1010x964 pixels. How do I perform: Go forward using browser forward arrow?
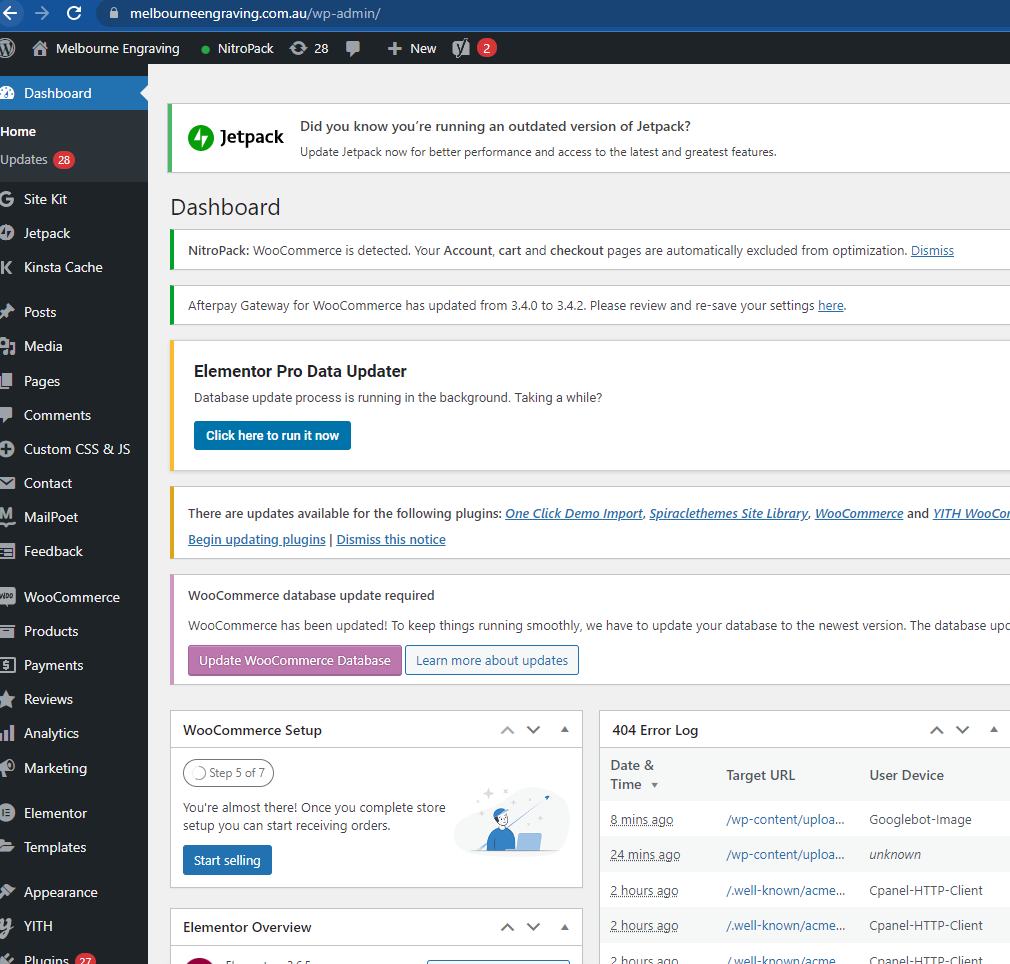[x=42, y=13]
